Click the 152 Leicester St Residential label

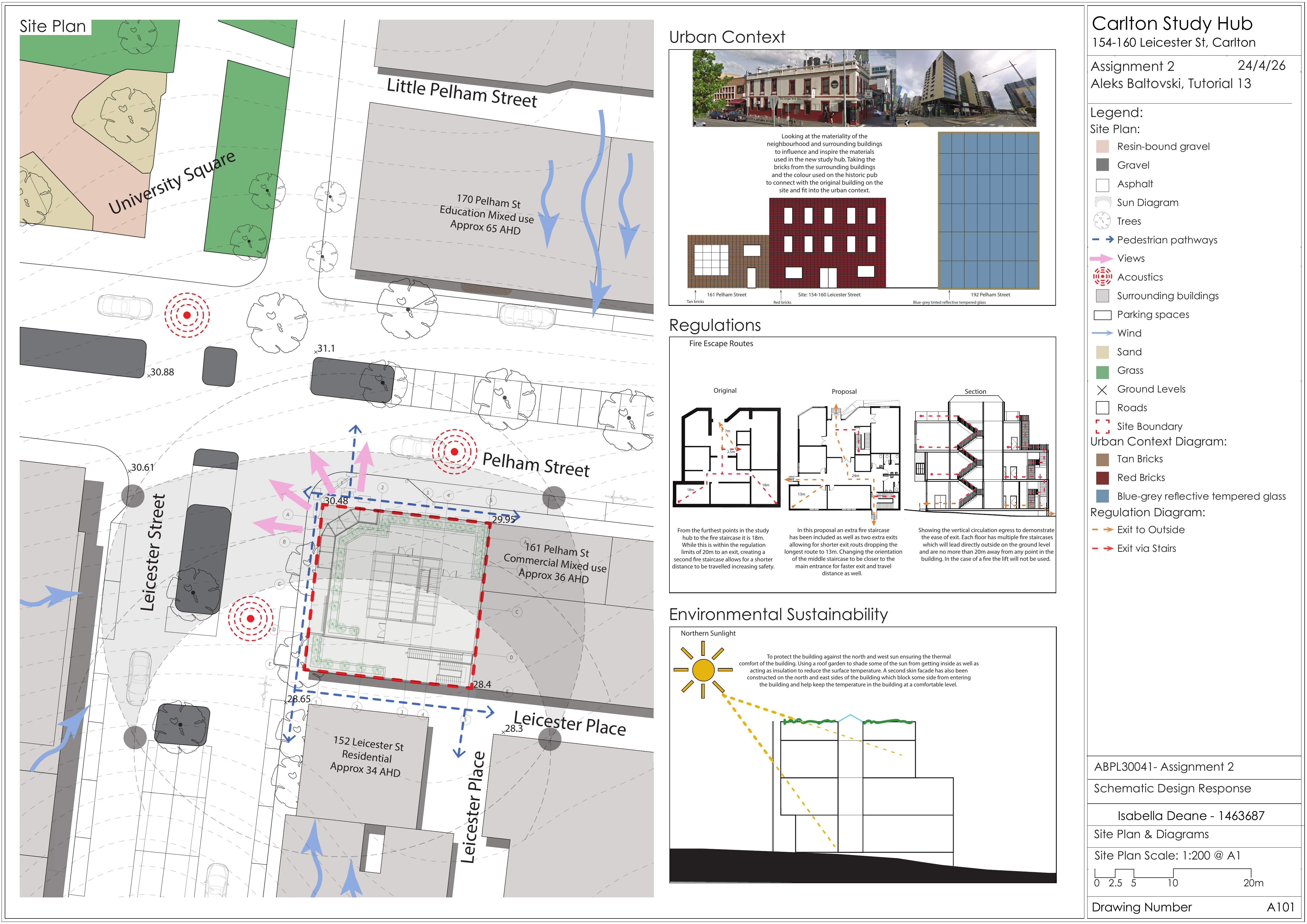click(367, 757)
